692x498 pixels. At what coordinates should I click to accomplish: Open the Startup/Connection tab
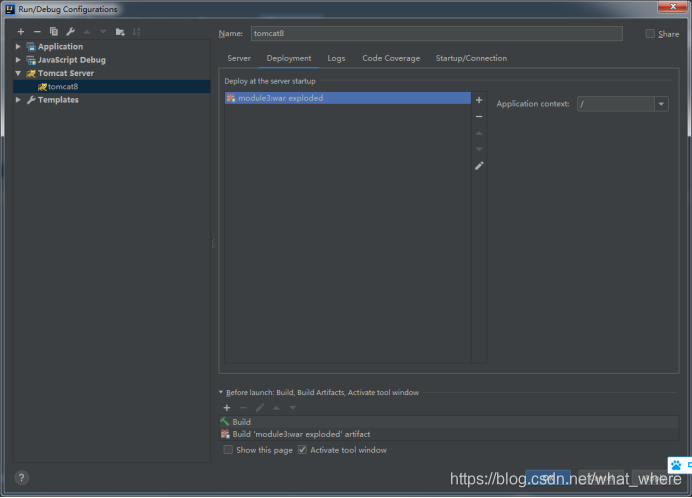click(x=471, y=58)
